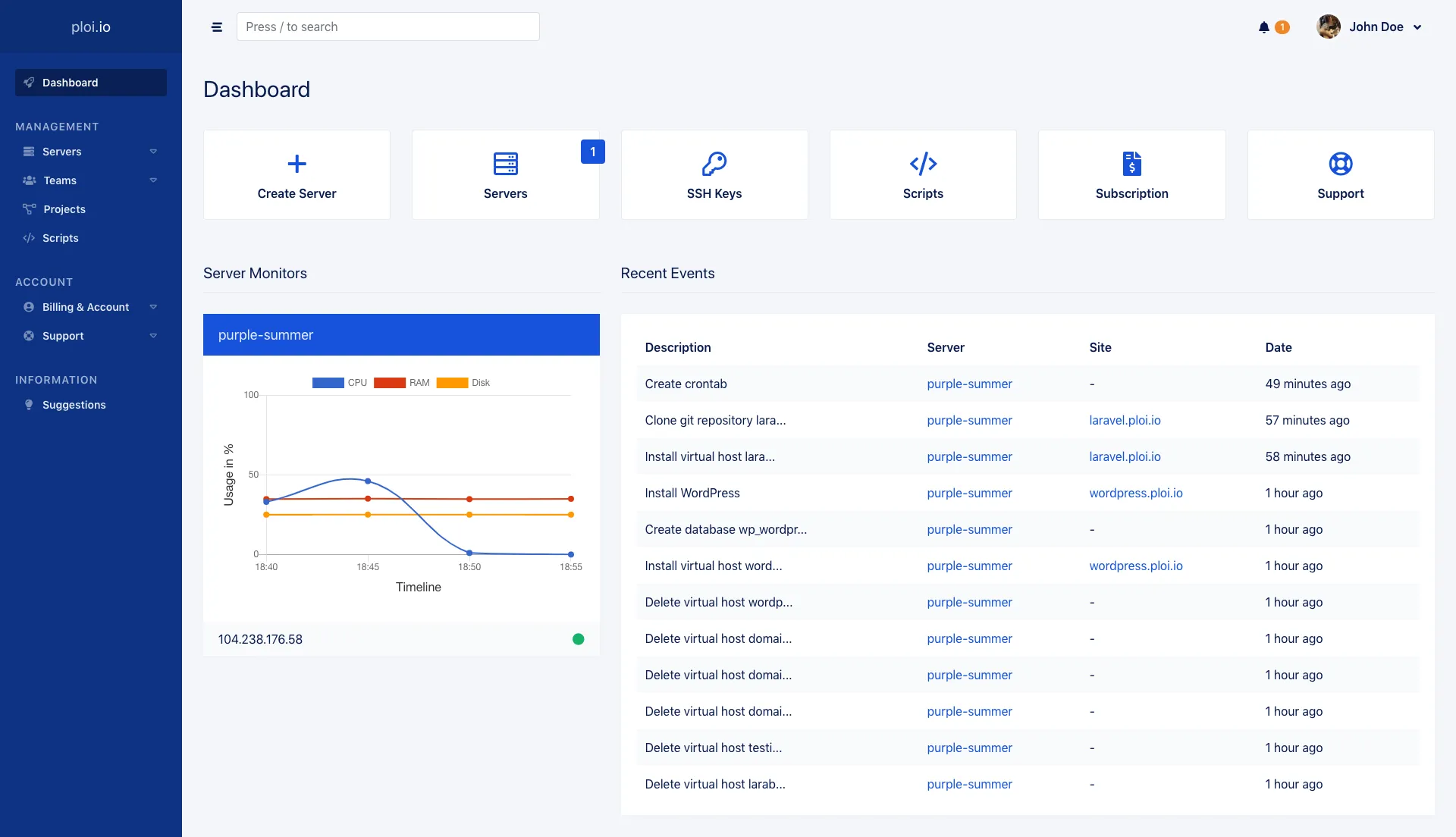This screenshot has width=1456, height=837.
Task: Open the Support lifebuoy icon
Action: (x=1340, y=163)
